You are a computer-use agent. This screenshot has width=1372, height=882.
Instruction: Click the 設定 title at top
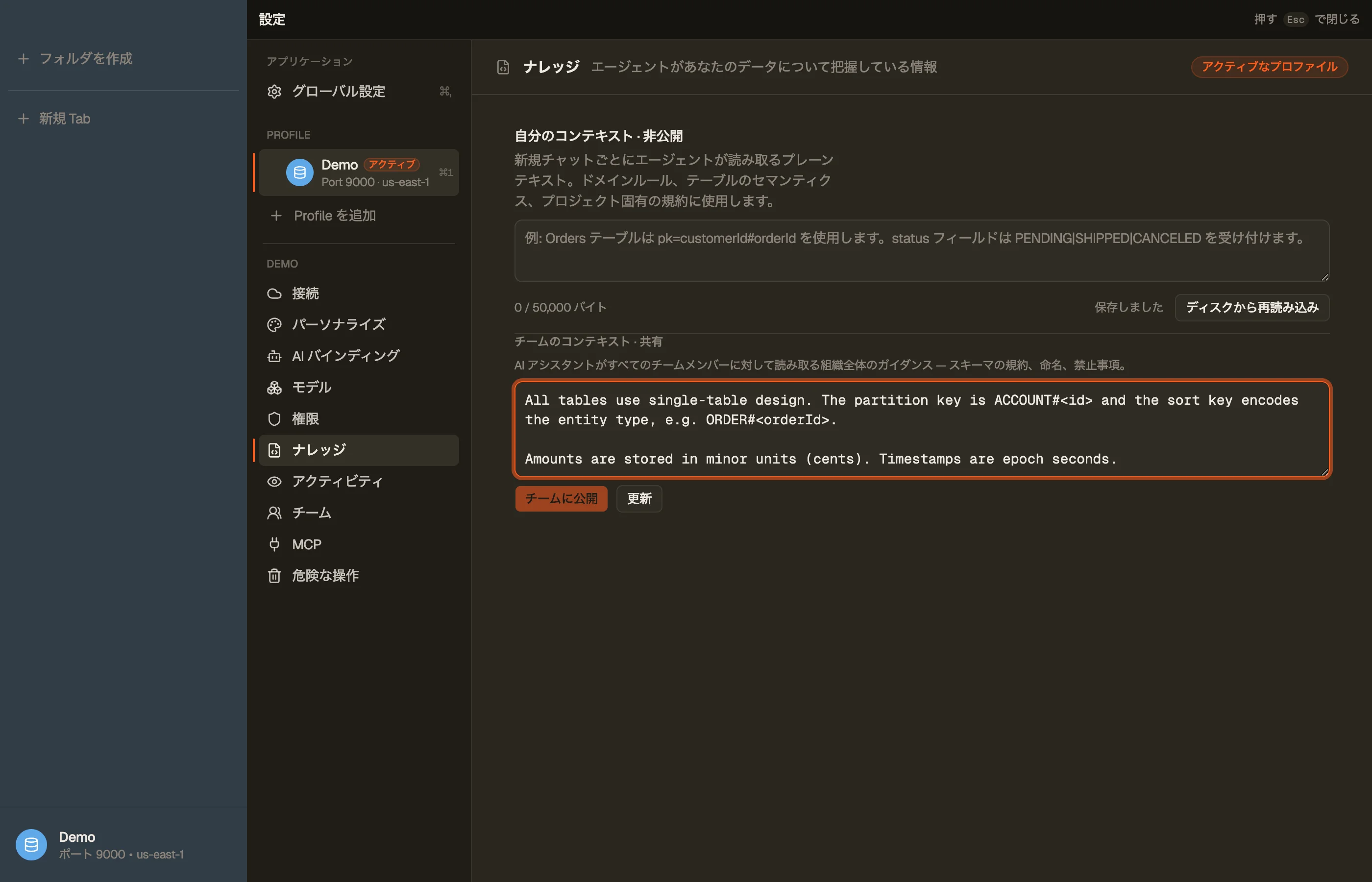point(272,20)
